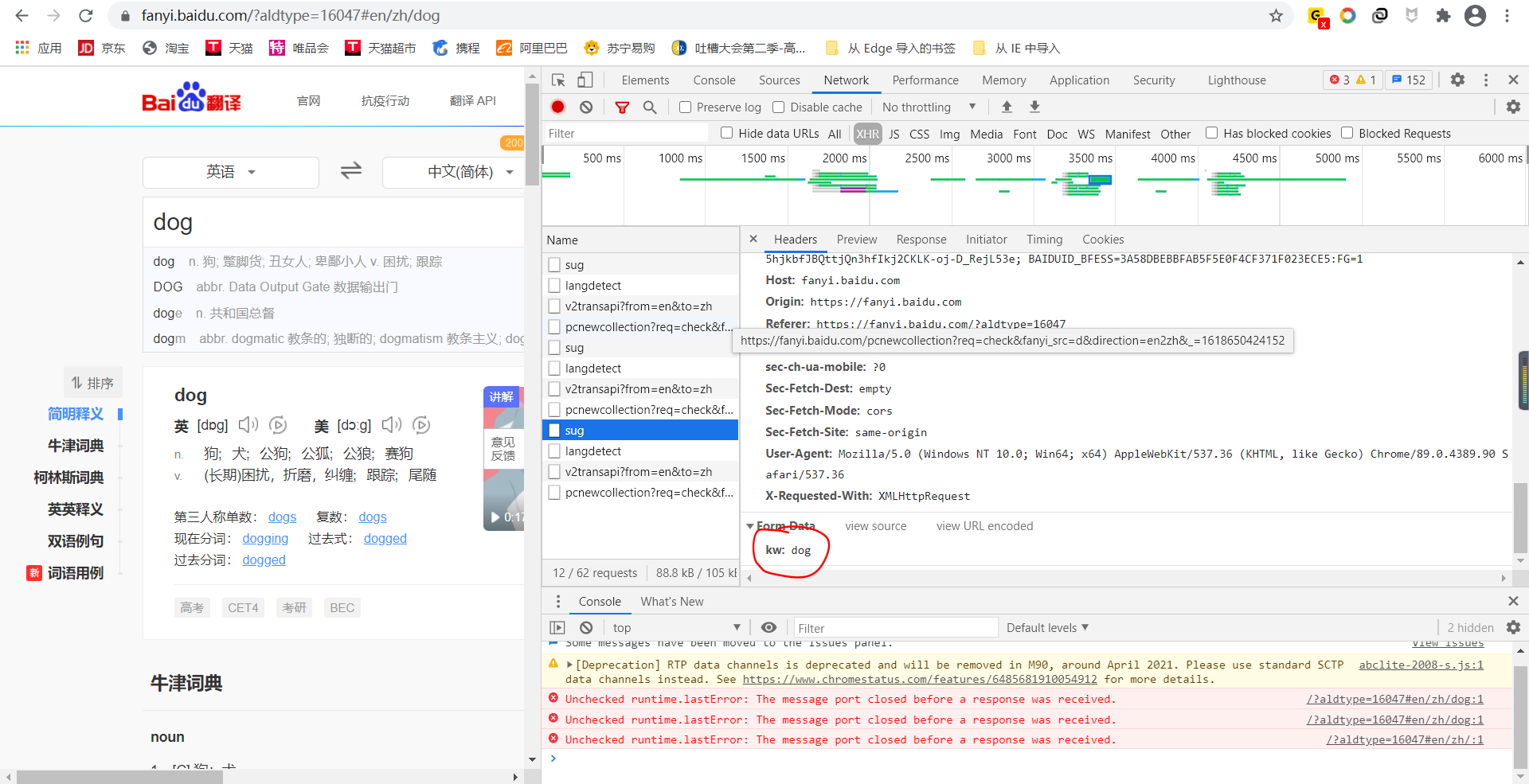This screenshot has width=1529, height=784.
Task: Tick checkbox beside first v2transapi request
Action: coord(554,306)
